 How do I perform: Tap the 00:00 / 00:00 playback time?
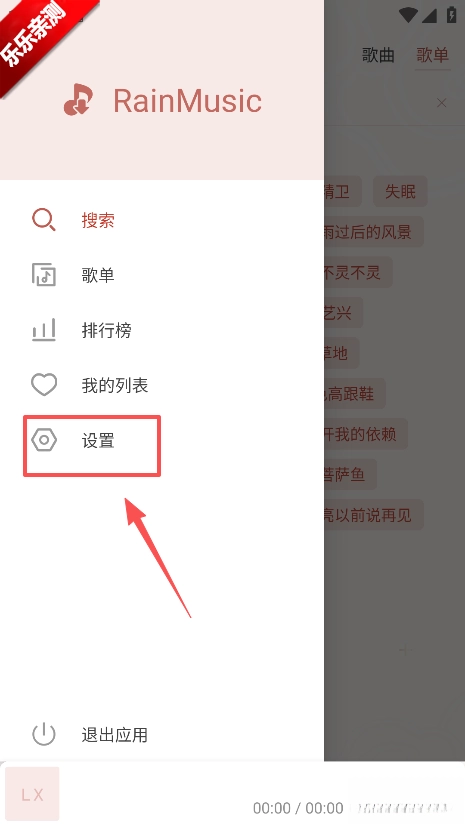298,808
